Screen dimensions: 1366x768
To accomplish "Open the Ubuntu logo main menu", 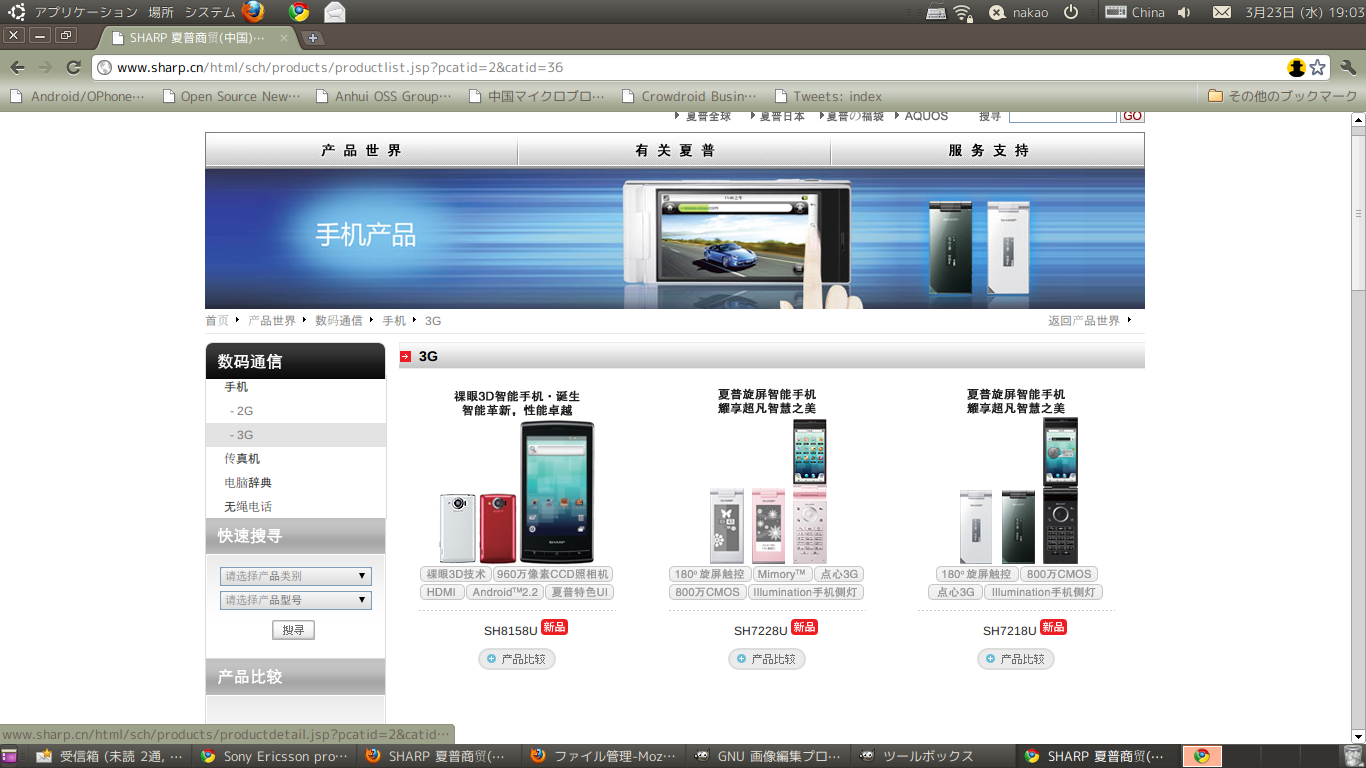I will tap(17, 12).
